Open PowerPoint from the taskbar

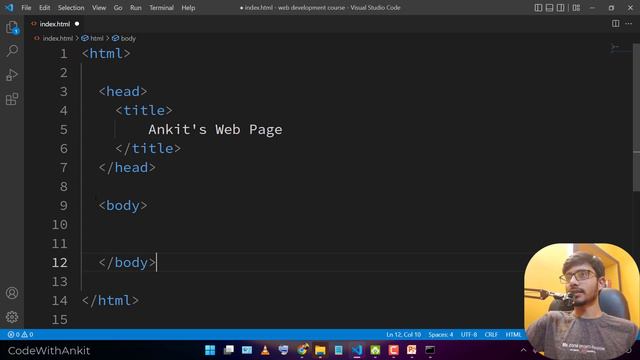point(411,350)
